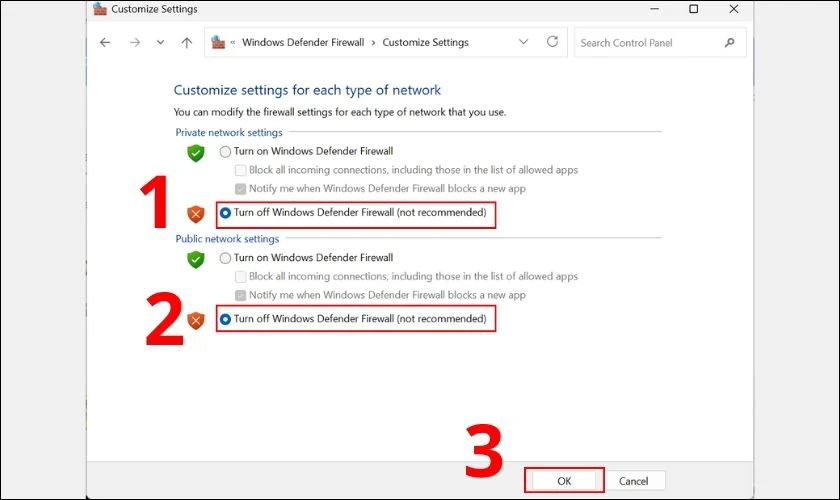The image size is (840, 500).
Task: Click the firewall icon in the address bar
Action: [218, 42]
